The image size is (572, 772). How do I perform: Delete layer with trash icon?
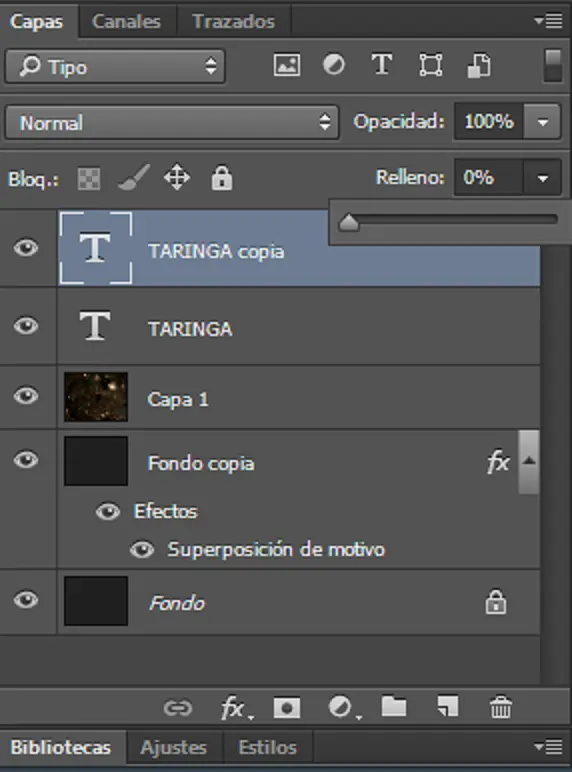coord(501,708)
